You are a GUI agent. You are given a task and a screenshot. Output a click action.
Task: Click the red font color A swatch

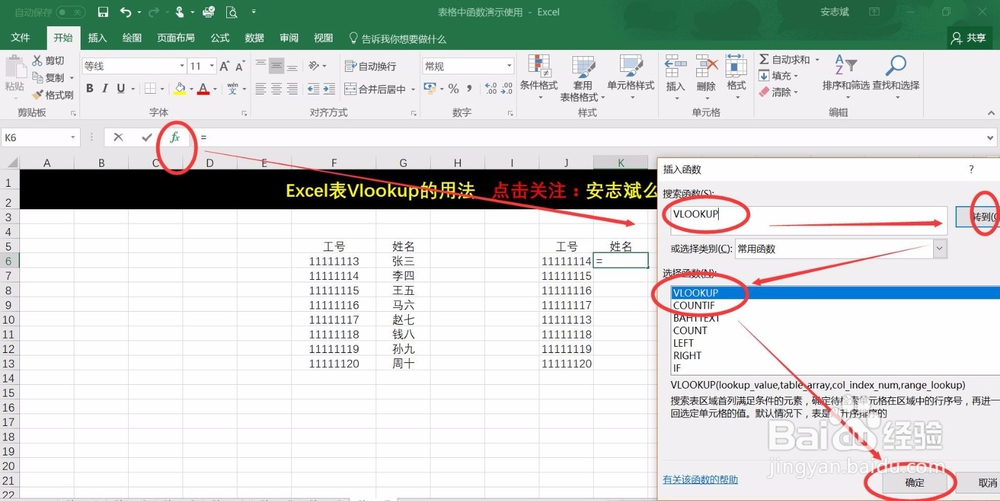click(203, 89)
